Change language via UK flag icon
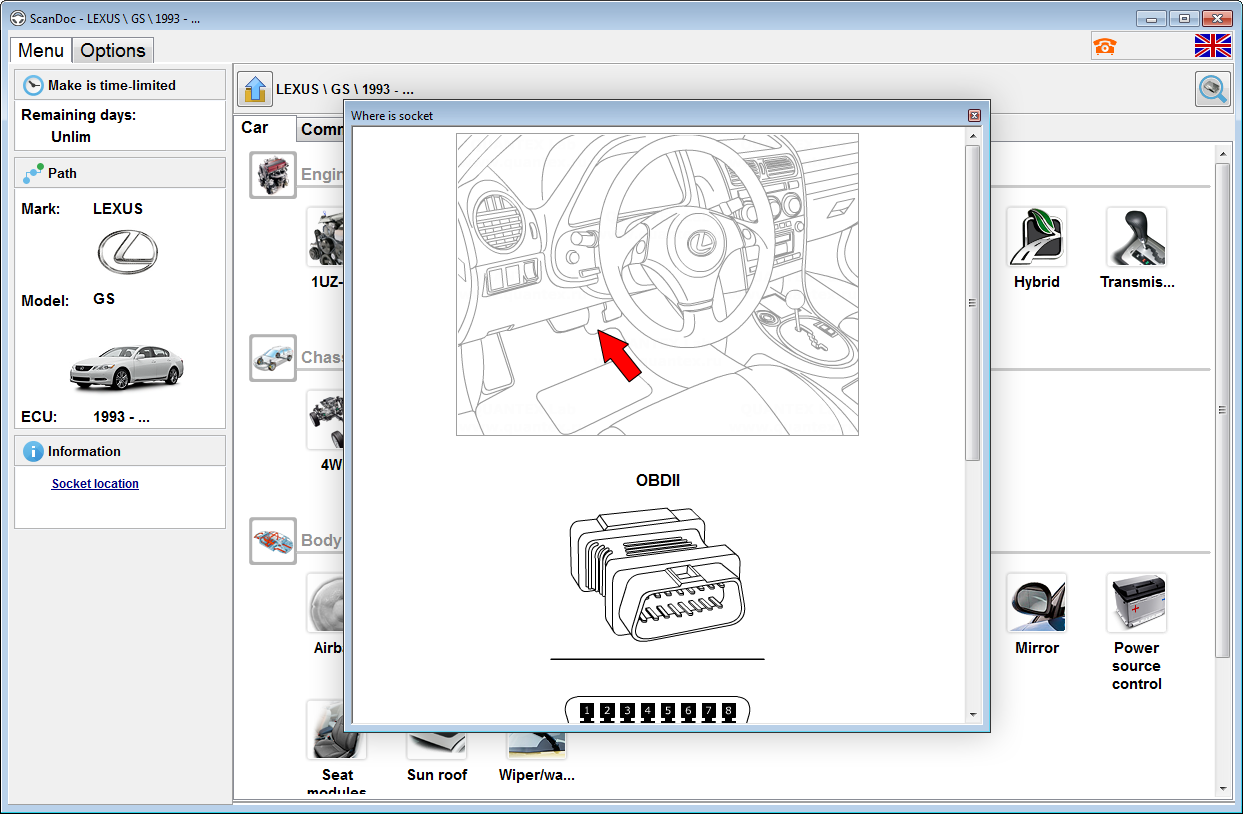1243x814 pixels. tap(1213, 46)
